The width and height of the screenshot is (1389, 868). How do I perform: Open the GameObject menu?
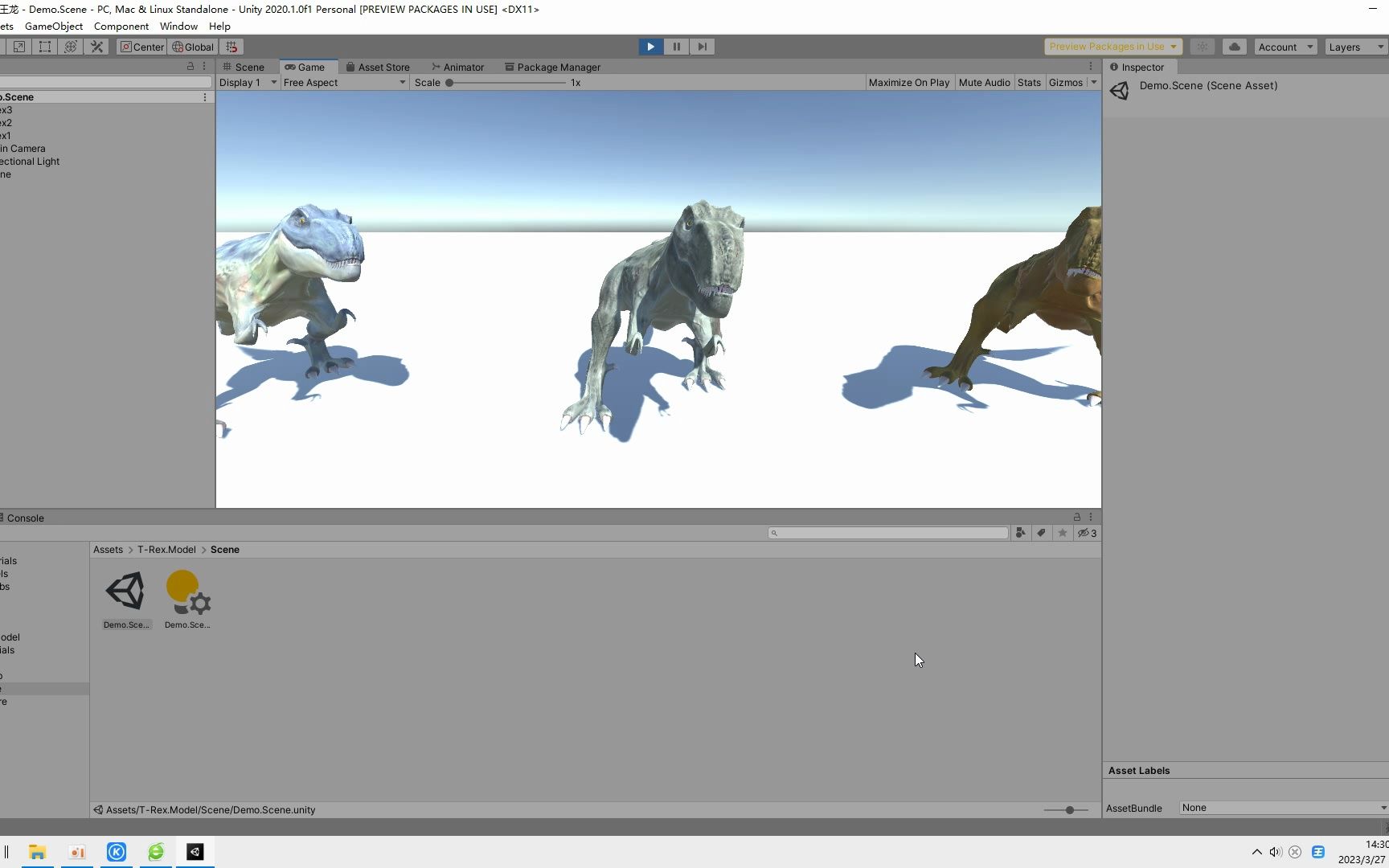[54, 26]
